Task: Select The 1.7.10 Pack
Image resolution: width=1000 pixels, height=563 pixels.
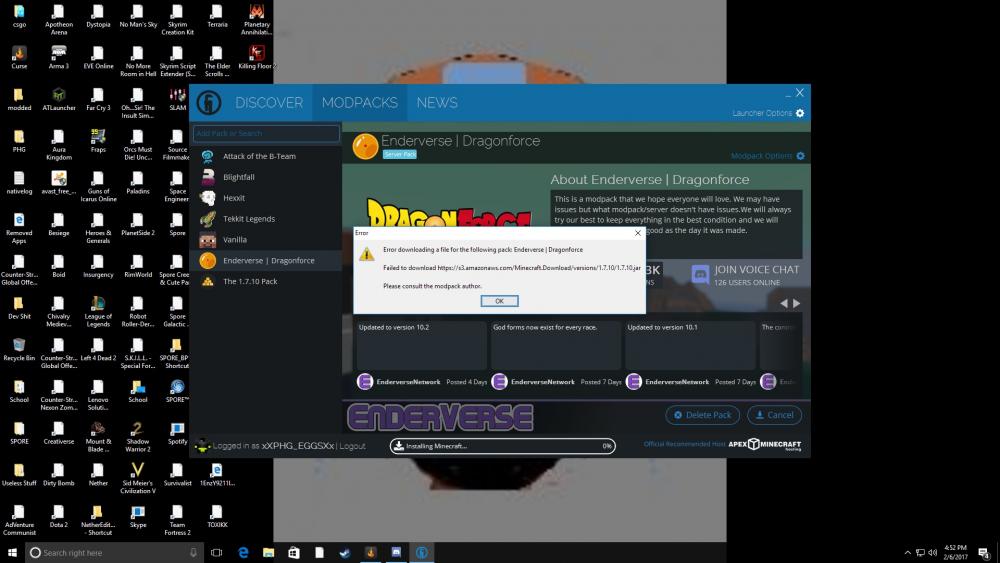Action: [266, 281]
